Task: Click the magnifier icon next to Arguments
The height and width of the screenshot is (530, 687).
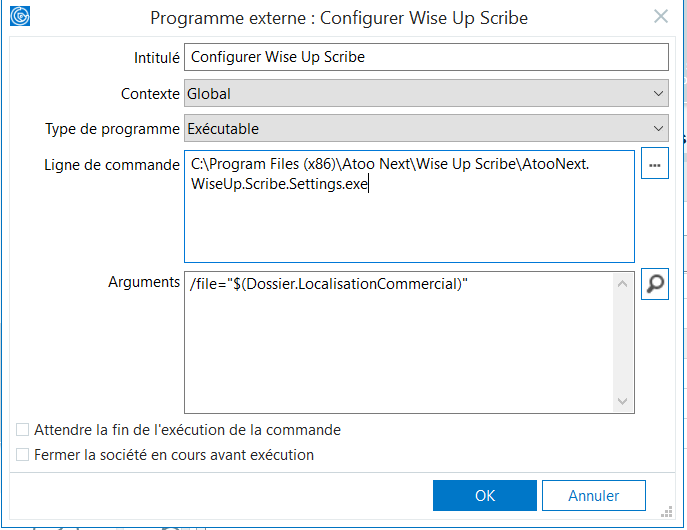Action: pos(655,284)
